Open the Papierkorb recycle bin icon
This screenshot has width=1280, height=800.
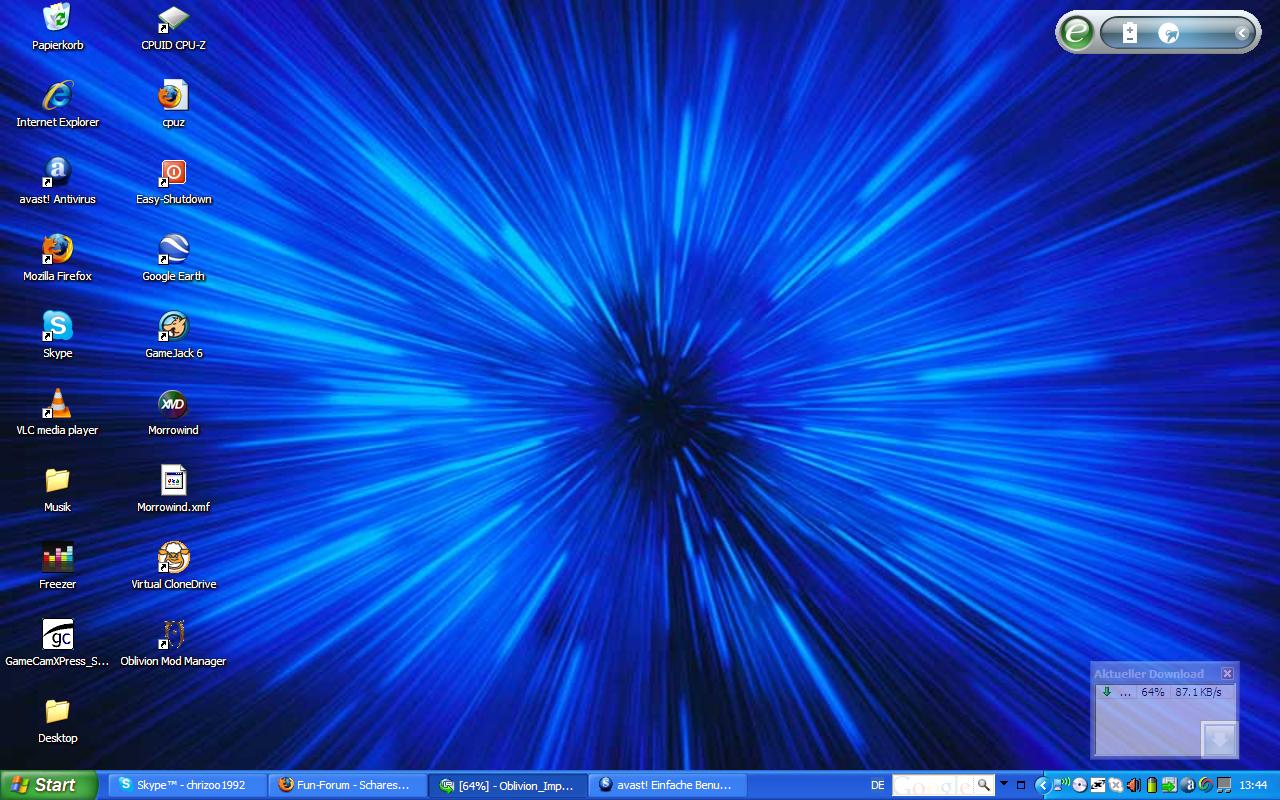click(57, 19)
